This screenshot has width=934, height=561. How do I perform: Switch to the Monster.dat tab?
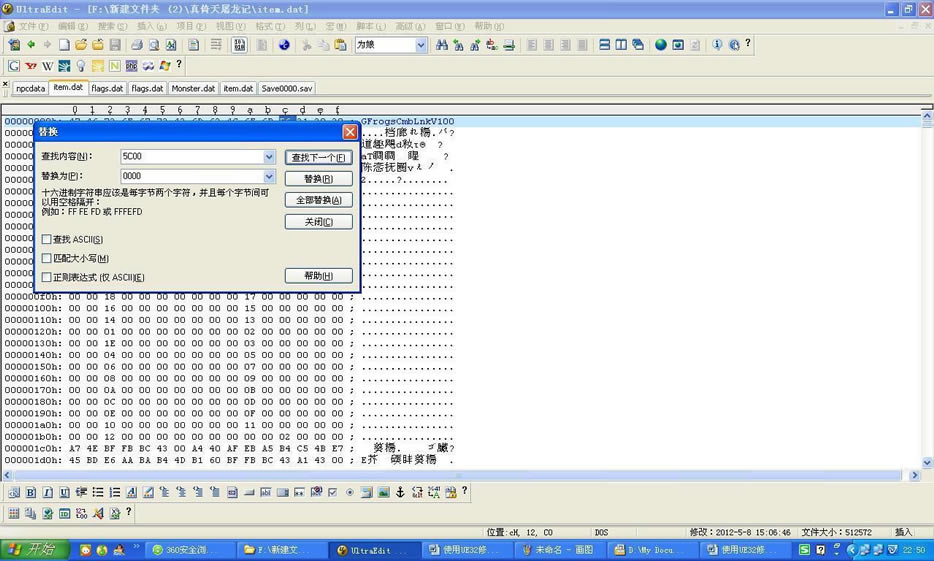coord(193,88)
